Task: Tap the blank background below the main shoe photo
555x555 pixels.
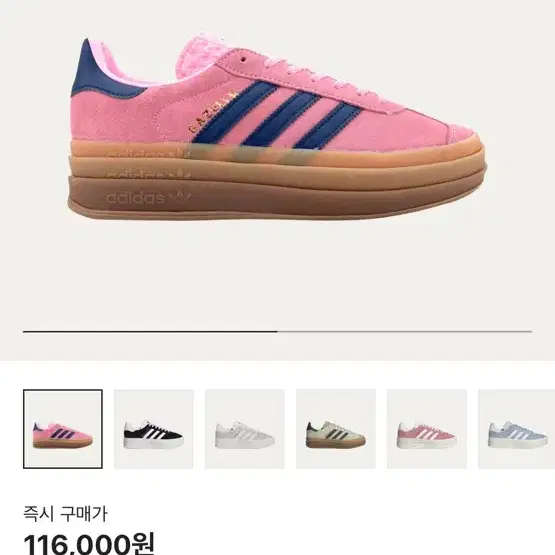Action: click(277, 276)
